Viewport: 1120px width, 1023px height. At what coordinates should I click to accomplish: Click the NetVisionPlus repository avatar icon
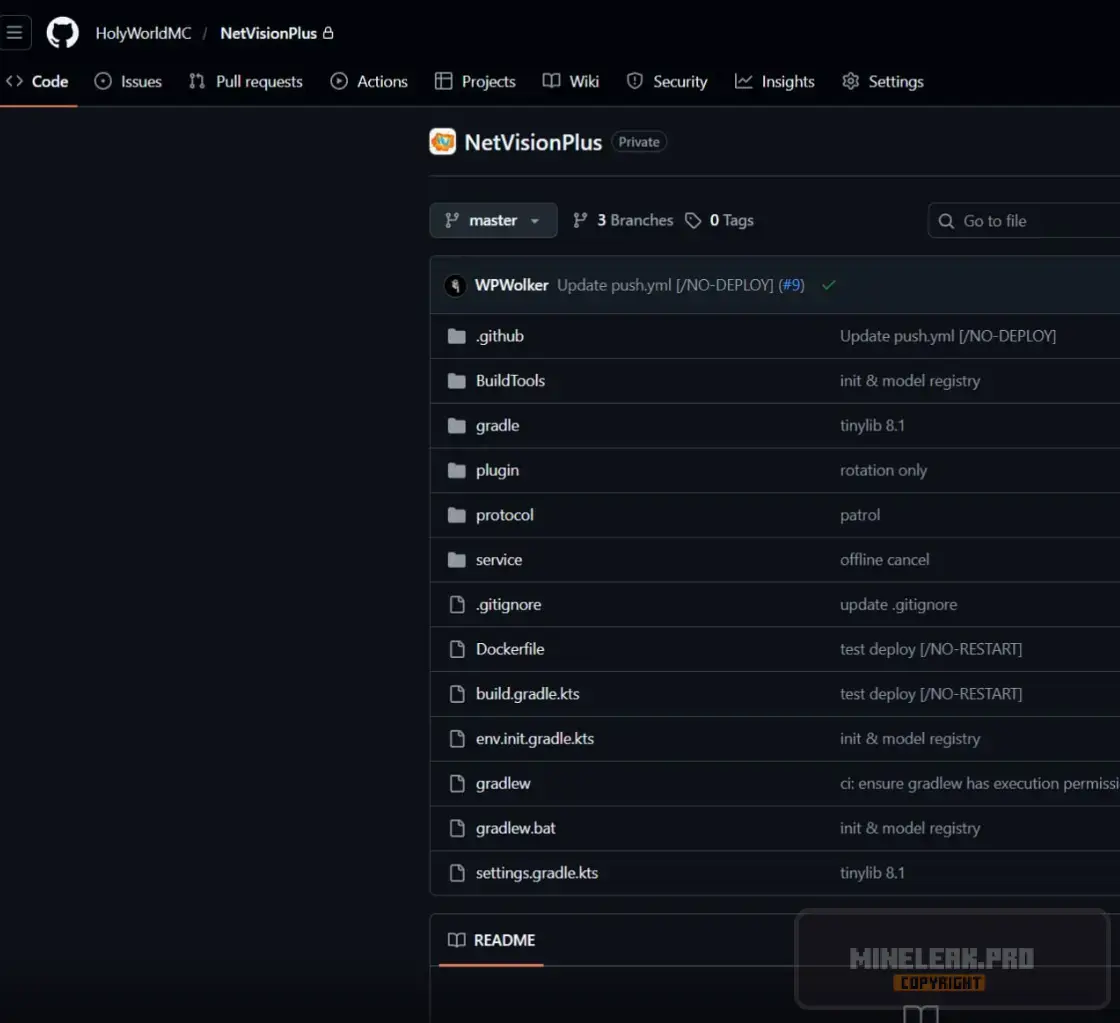442,142
